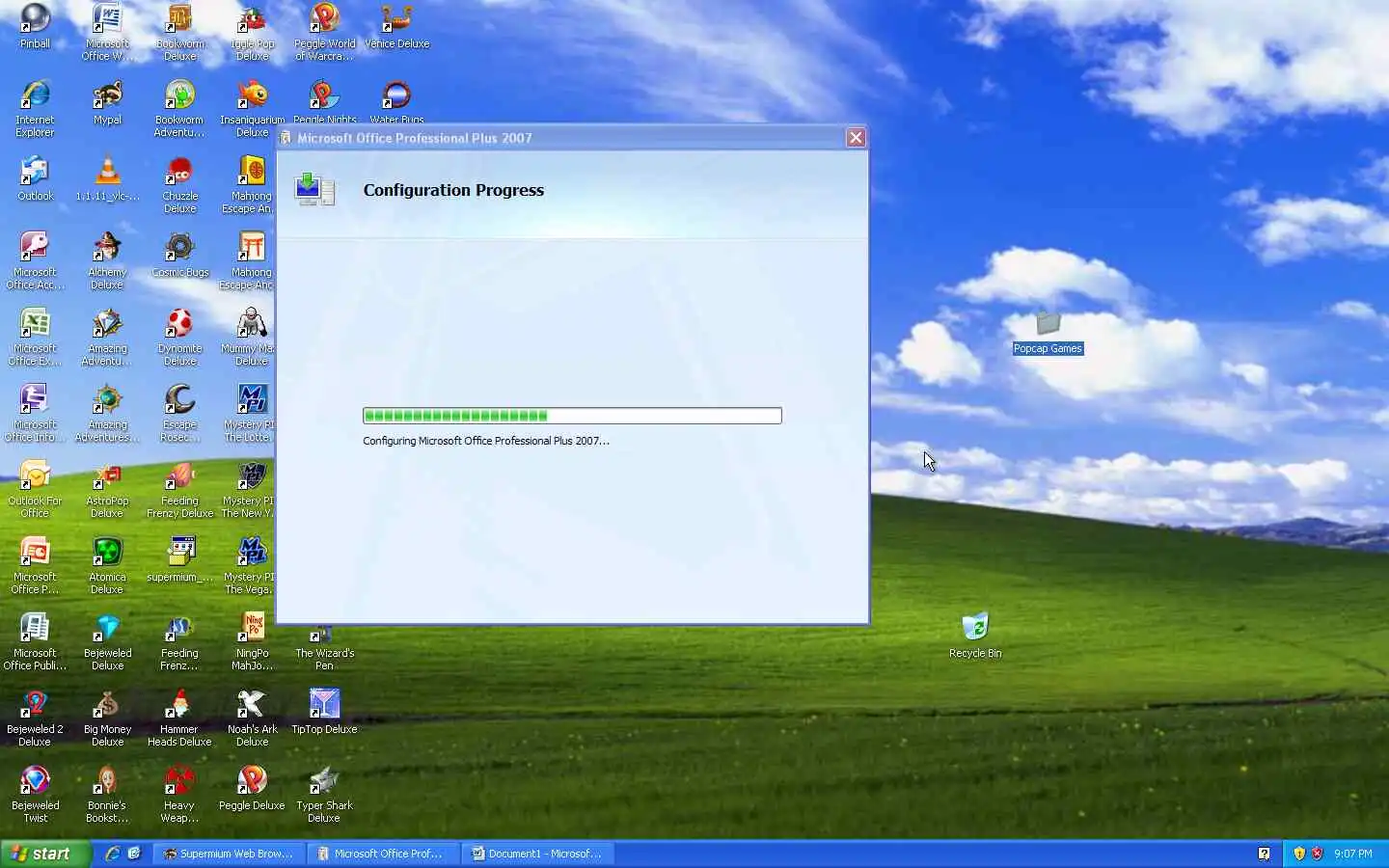Image resolution: width=1389 pixels, height=868 pixels.
Task: Select the Bejeweled Twist shortcut
Action: pyautogui.click(x=35, y=795)
